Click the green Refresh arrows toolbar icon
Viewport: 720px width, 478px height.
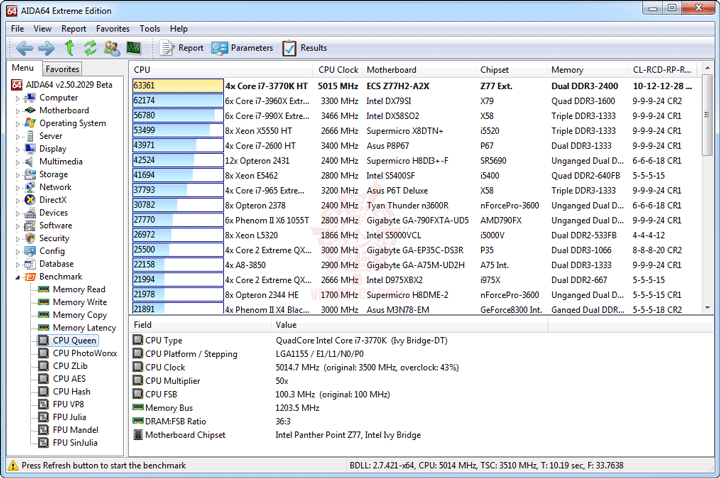click(x=90, y=48)
